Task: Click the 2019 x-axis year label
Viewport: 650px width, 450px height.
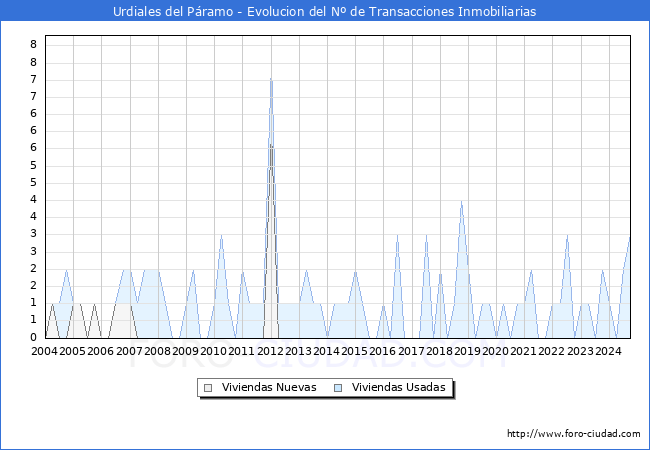Action: coord(467,351)
